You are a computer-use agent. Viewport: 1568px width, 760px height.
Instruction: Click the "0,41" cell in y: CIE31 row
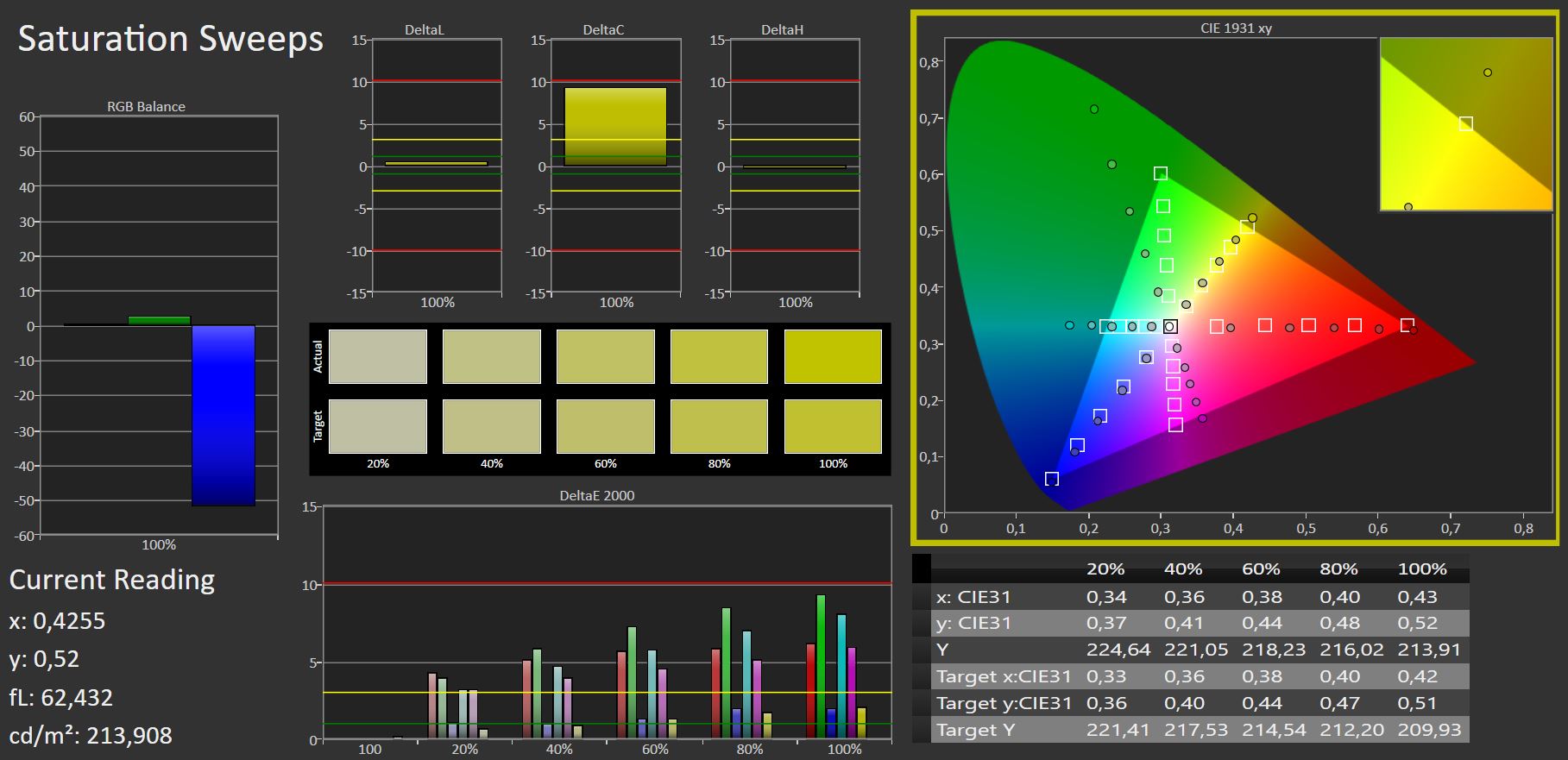(1184, 624)
